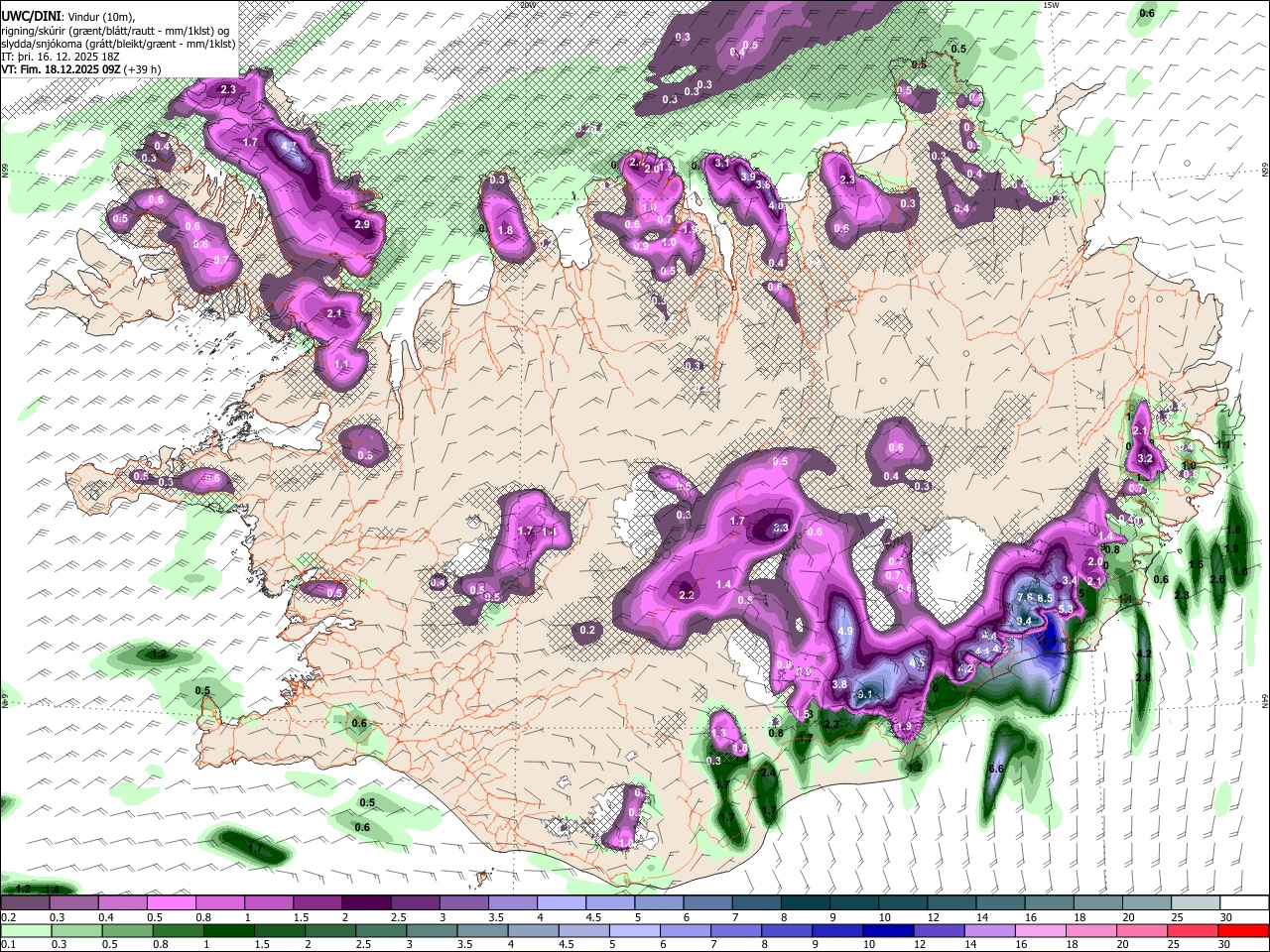
Task: Click the 3.3 value in dark purple core
Action: [781, 529]
